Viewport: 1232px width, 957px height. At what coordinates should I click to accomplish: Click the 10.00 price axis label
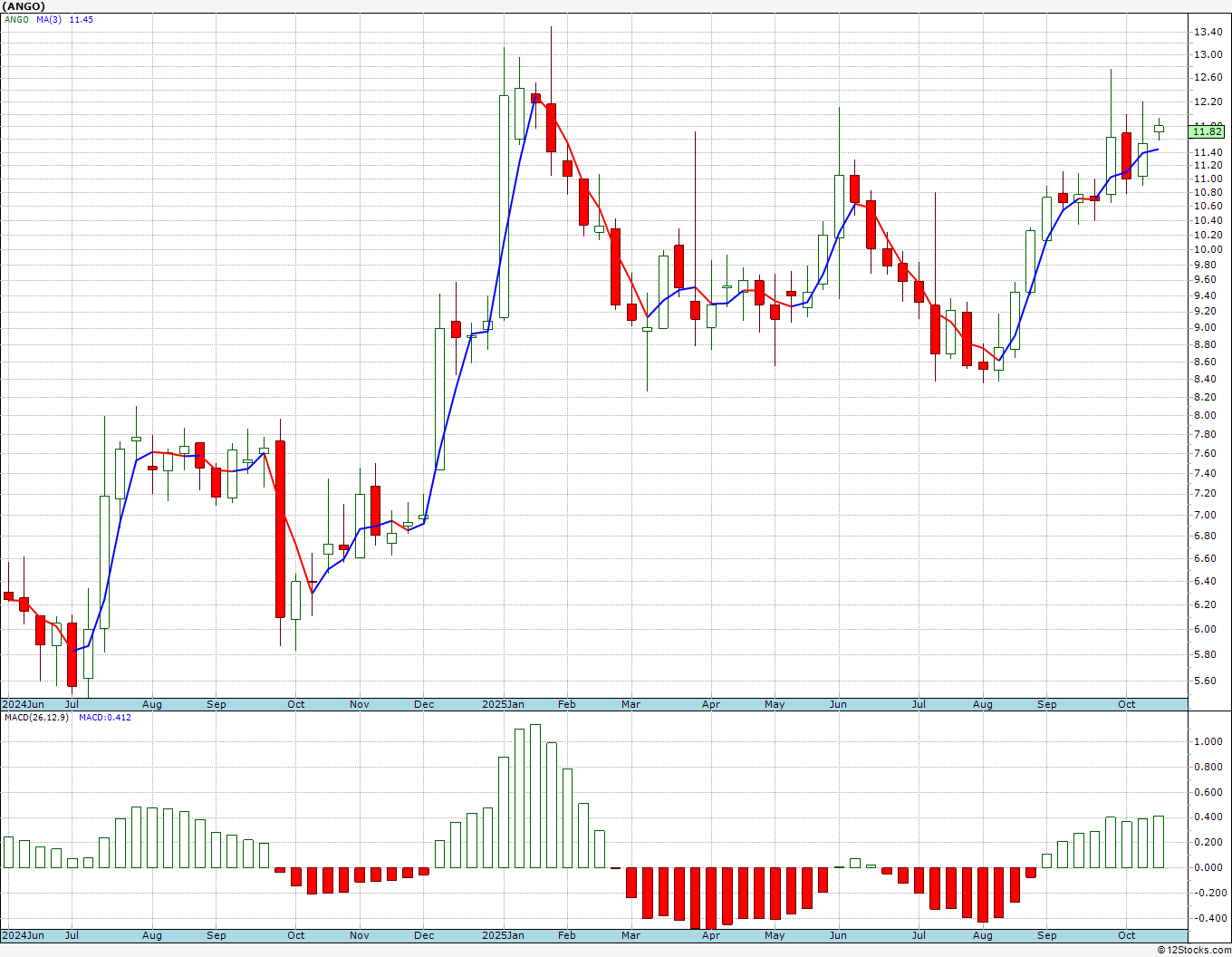coord(1207,249)
